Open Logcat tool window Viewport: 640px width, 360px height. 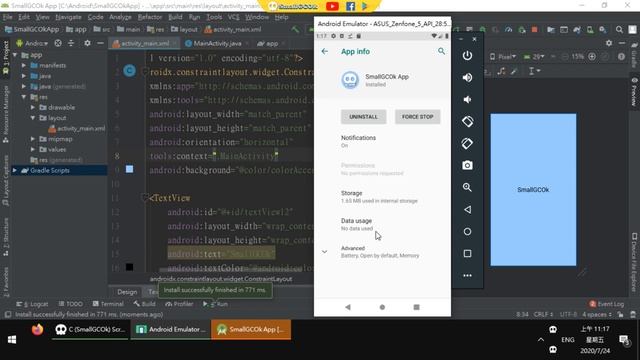[x=32, y=304]
